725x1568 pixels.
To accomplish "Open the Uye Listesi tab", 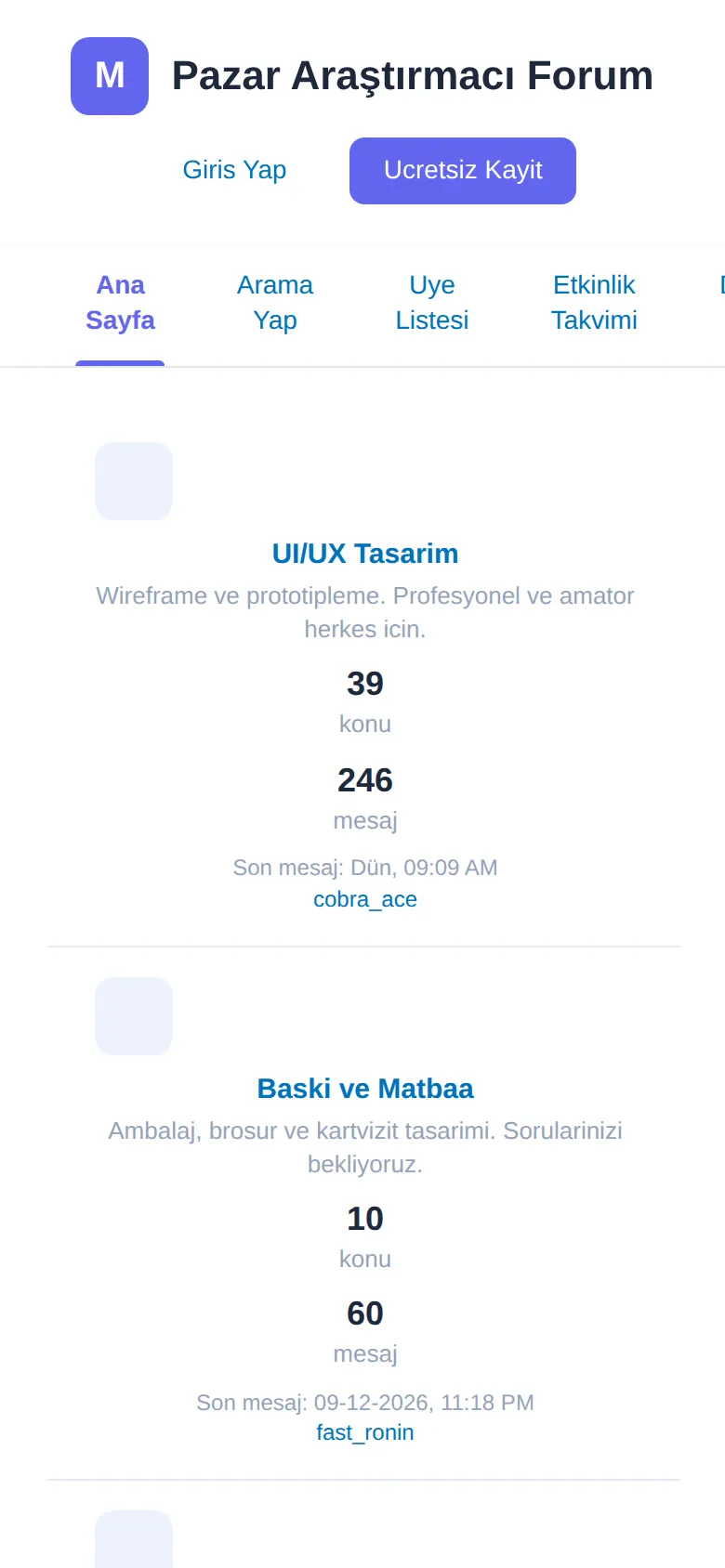I will (x=432, y=303).
